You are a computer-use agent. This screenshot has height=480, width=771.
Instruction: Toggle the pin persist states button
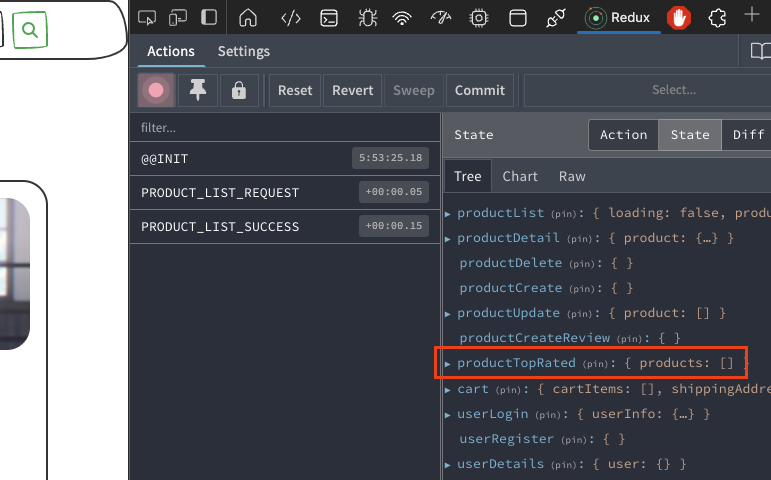click(198, 90)
